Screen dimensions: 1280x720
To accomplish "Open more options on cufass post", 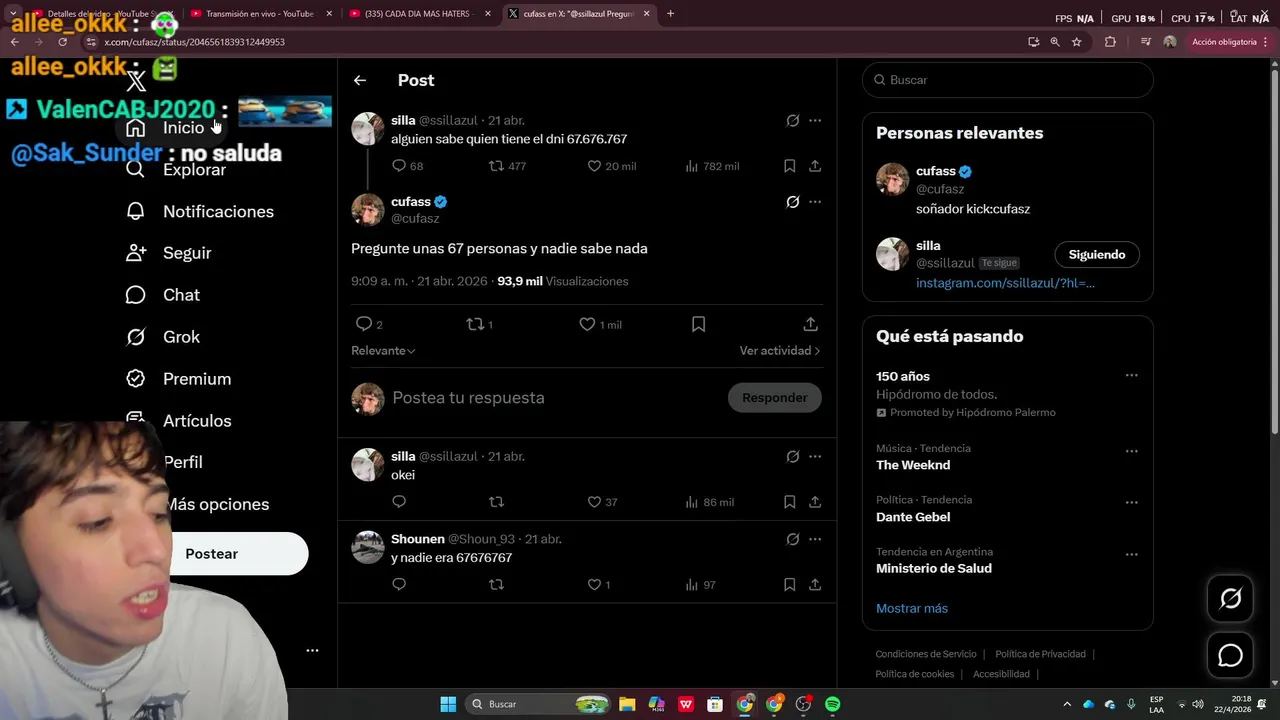I will [x=815, y=202].
